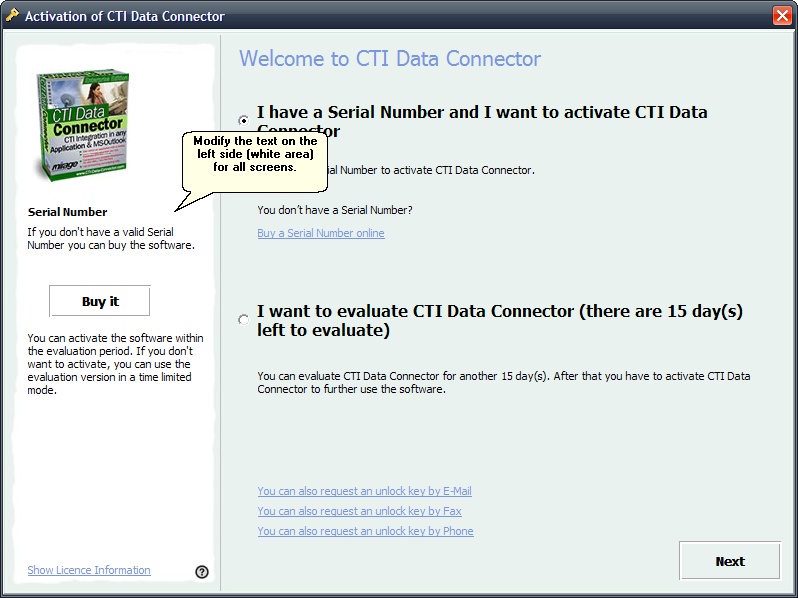Click the bold 'Serial Number' heading in left panel
This screenshot has width=798, height=598.
[x=67, y=212]
